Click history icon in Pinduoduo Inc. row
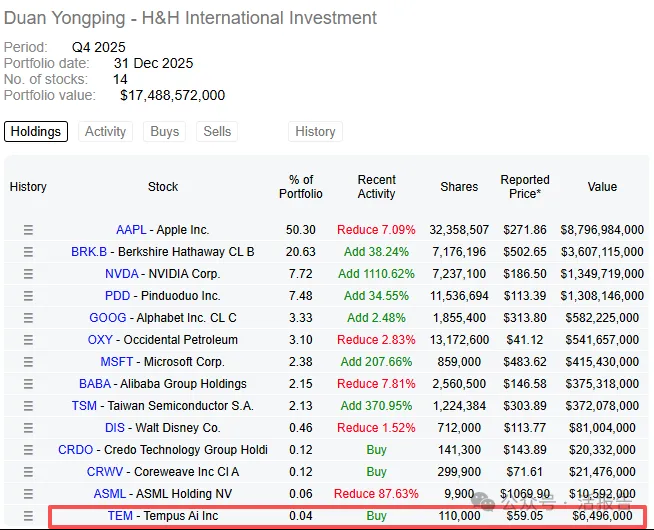The image size is (654, 530). pyautogui.click(x=28, y=296)
